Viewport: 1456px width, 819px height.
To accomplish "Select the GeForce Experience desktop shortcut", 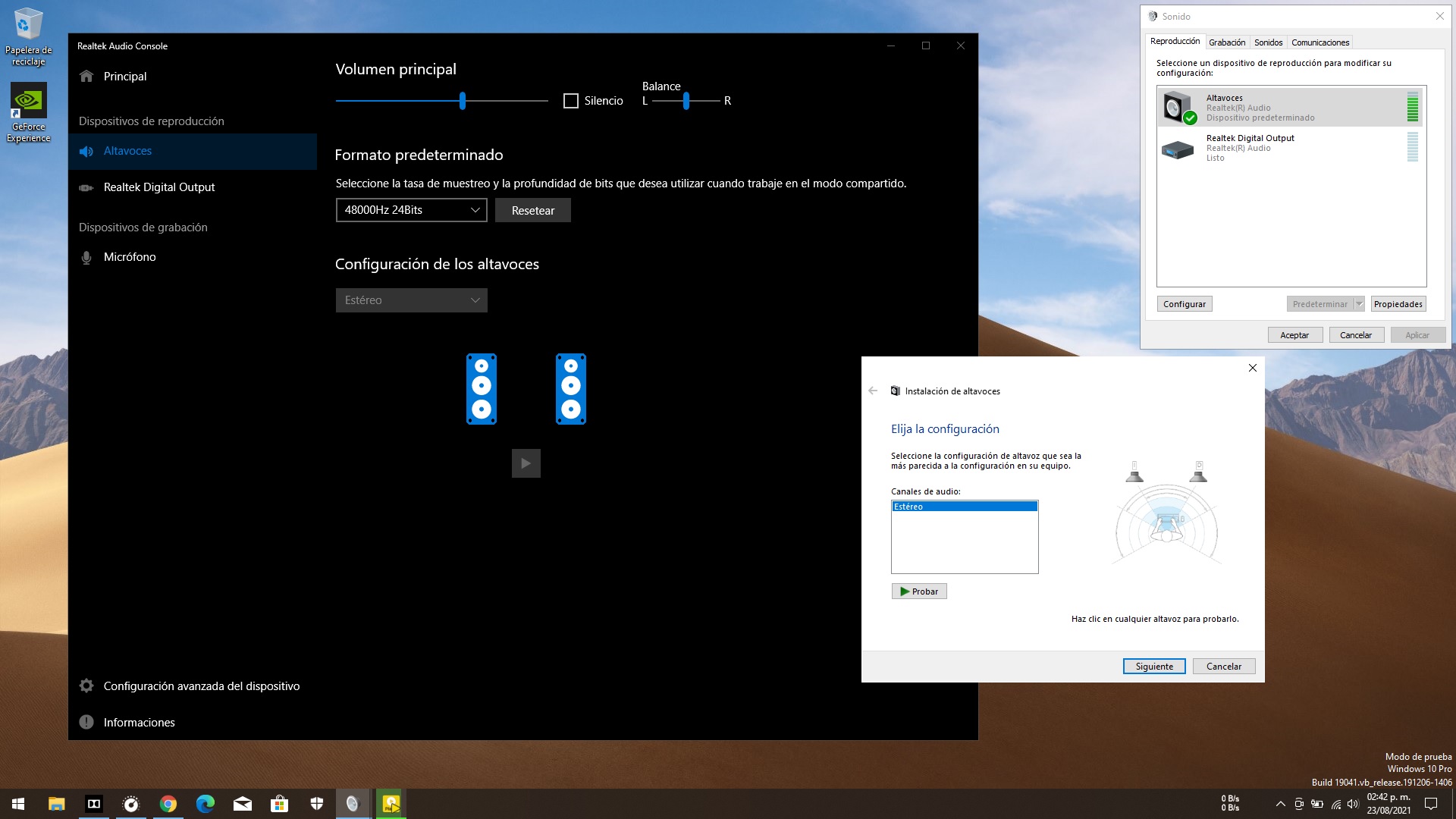I will [x=28, y=112].
